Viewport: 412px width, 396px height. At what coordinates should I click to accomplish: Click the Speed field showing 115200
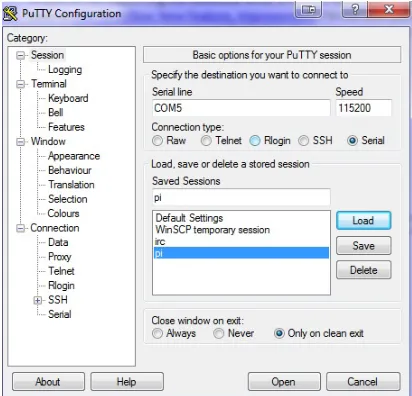point(363,108)
